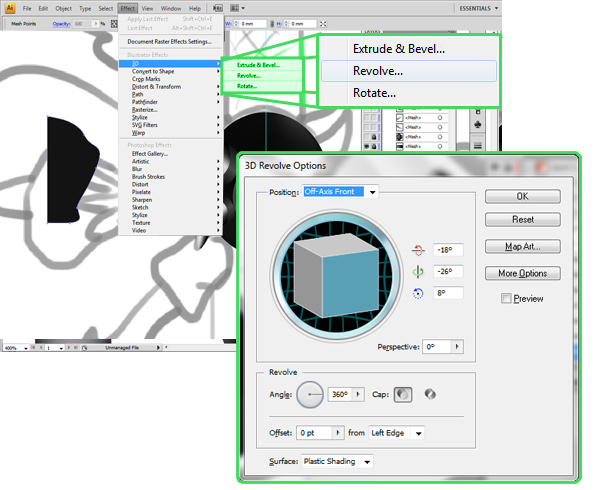Viewport: 600px width, 490px height.
Task: Open the ESSENTIALS workspace switcher
Action: click(478, 8)
